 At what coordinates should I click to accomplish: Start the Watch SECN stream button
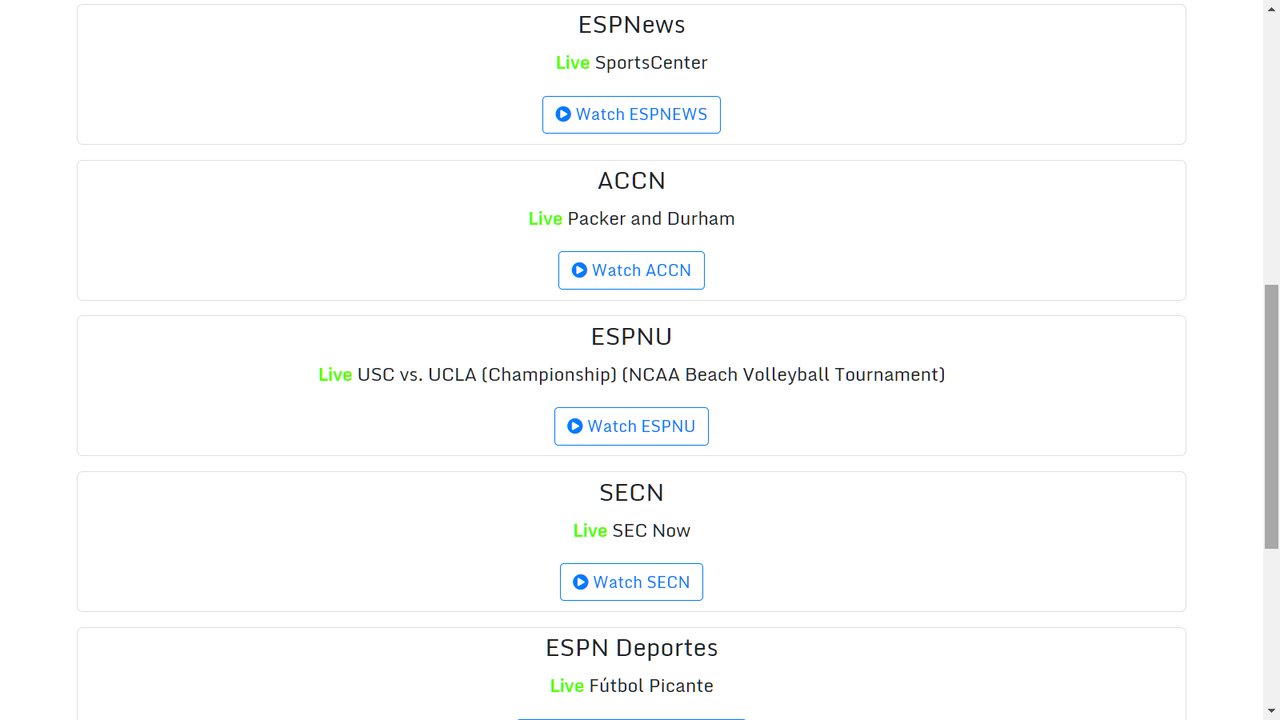(631, 582)
